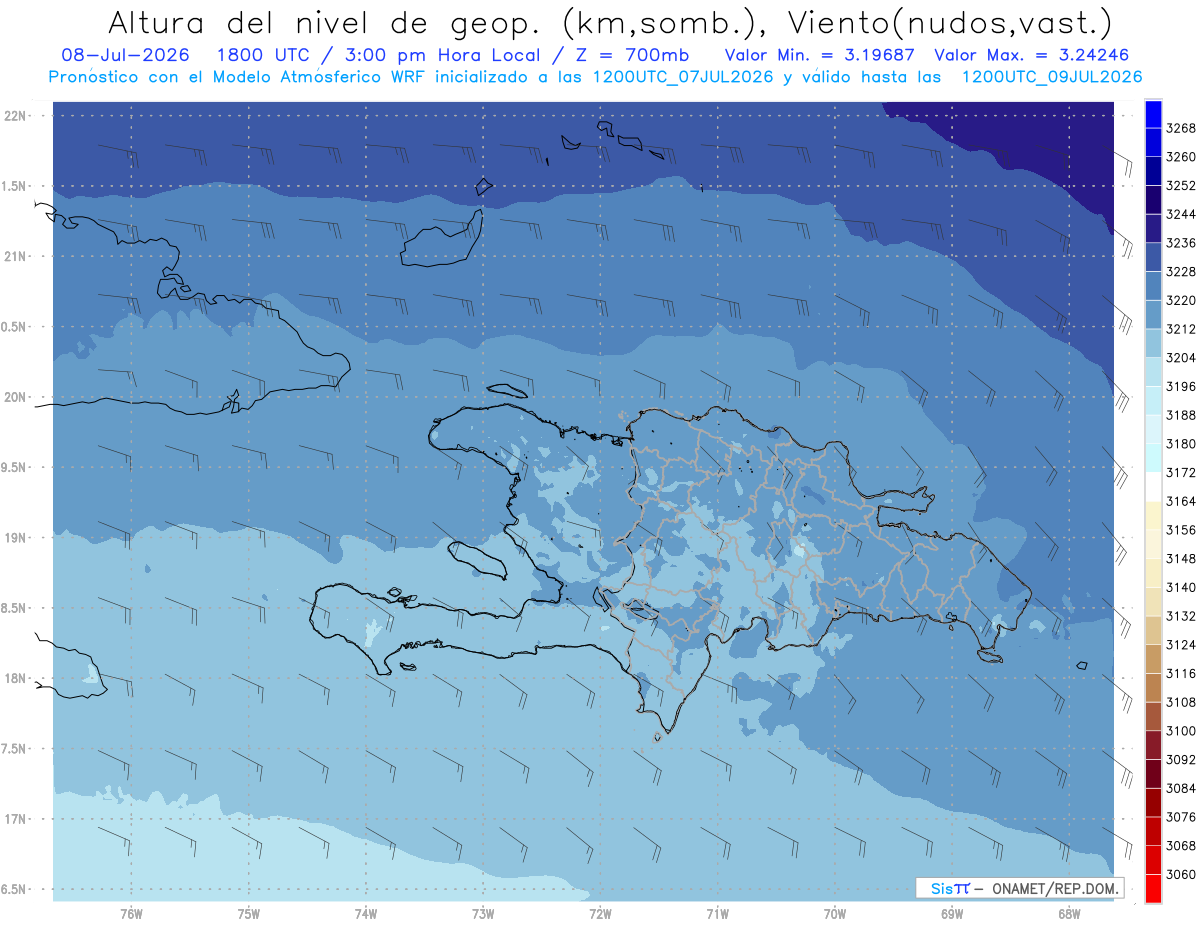Click the '74W' longitude label

pos(366,914)
